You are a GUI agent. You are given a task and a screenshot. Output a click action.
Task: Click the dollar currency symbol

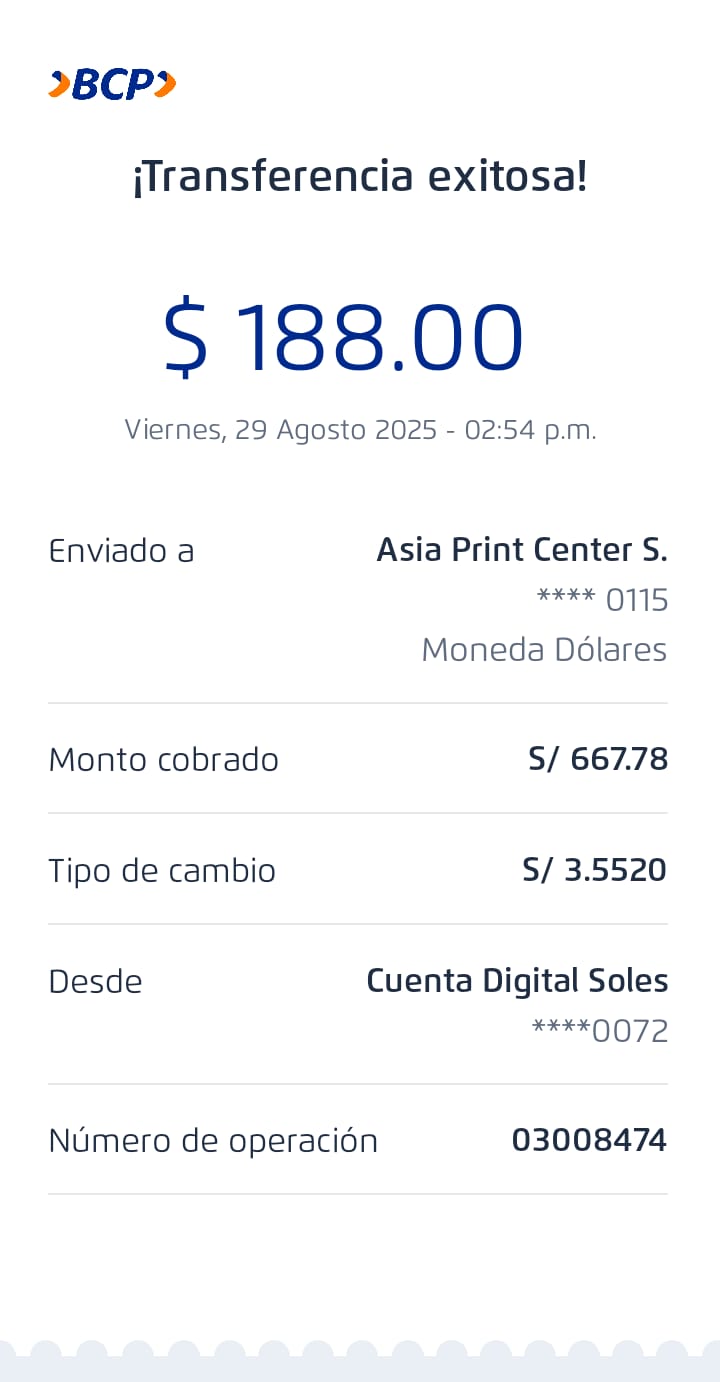point(186,338)
